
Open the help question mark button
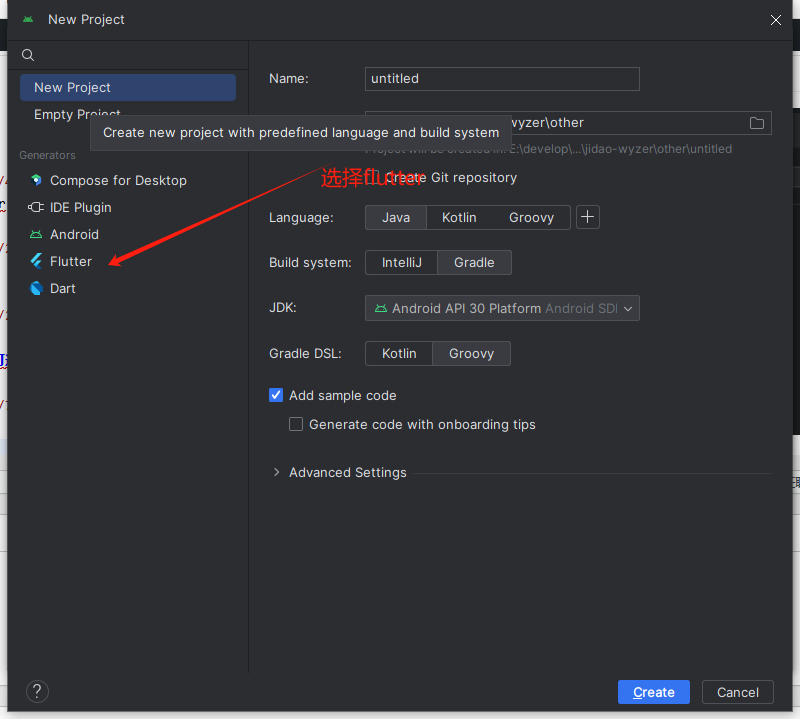coord(37,692)
